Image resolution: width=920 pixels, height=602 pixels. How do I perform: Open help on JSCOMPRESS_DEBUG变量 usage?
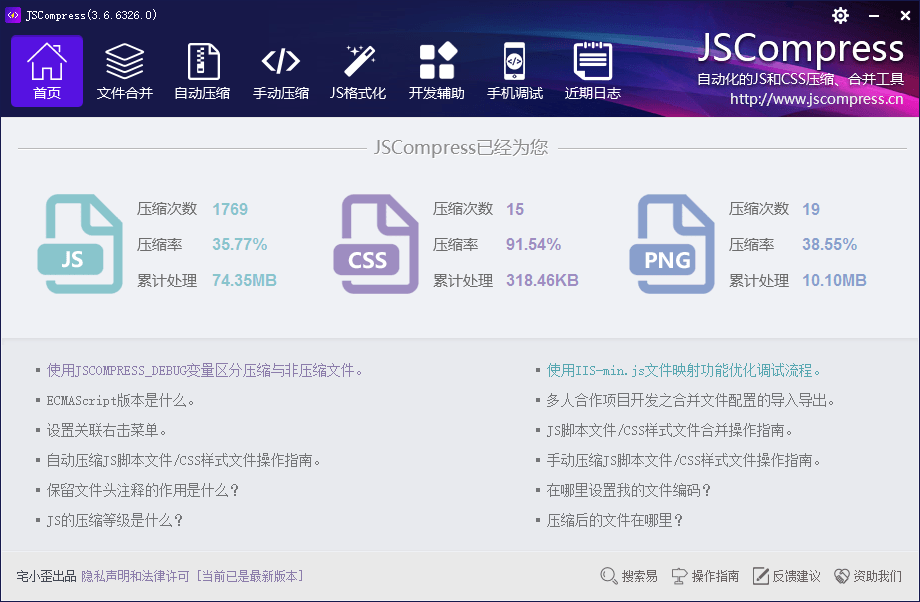pos(204,370)
